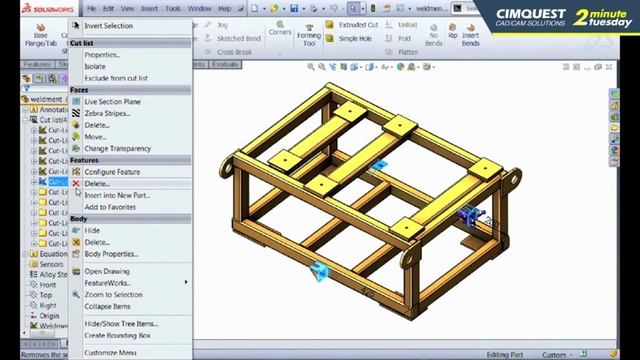
Task: Click the Save floppy disk icon
Action: point(294,8)
